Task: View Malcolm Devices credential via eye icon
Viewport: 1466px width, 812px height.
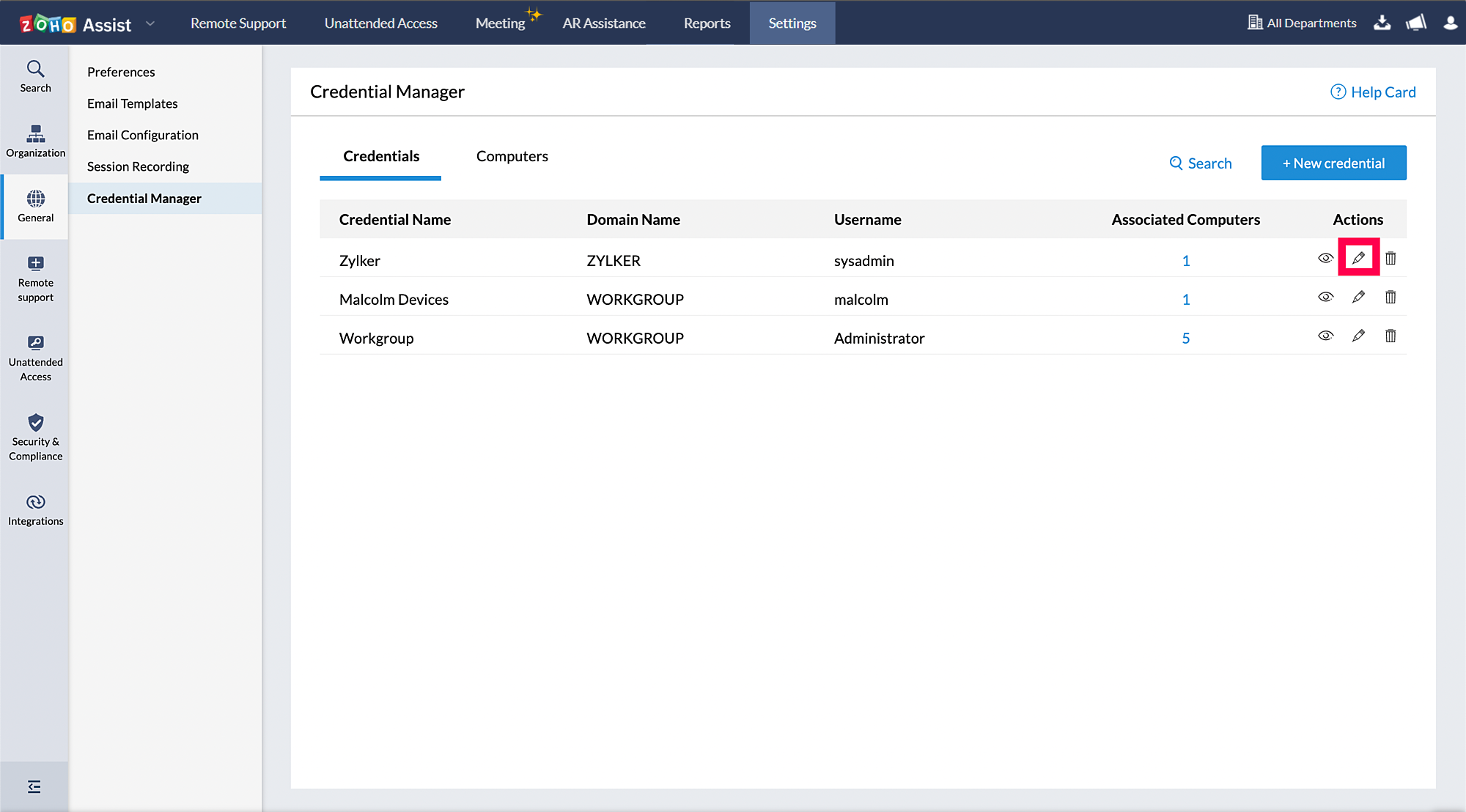Action: pos(1325,297)
